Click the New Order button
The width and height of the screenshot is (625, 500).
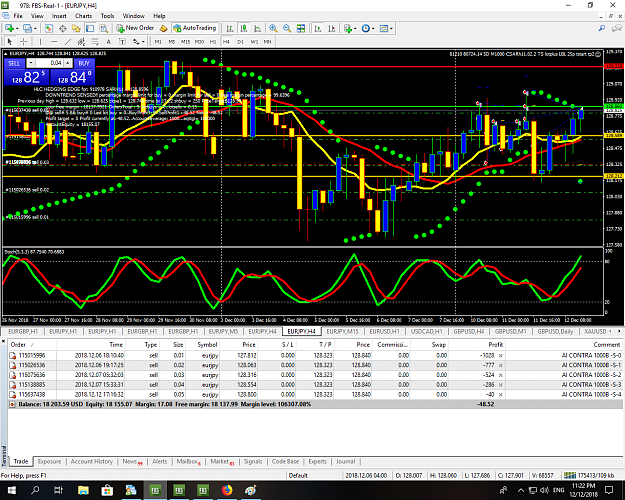135,28
